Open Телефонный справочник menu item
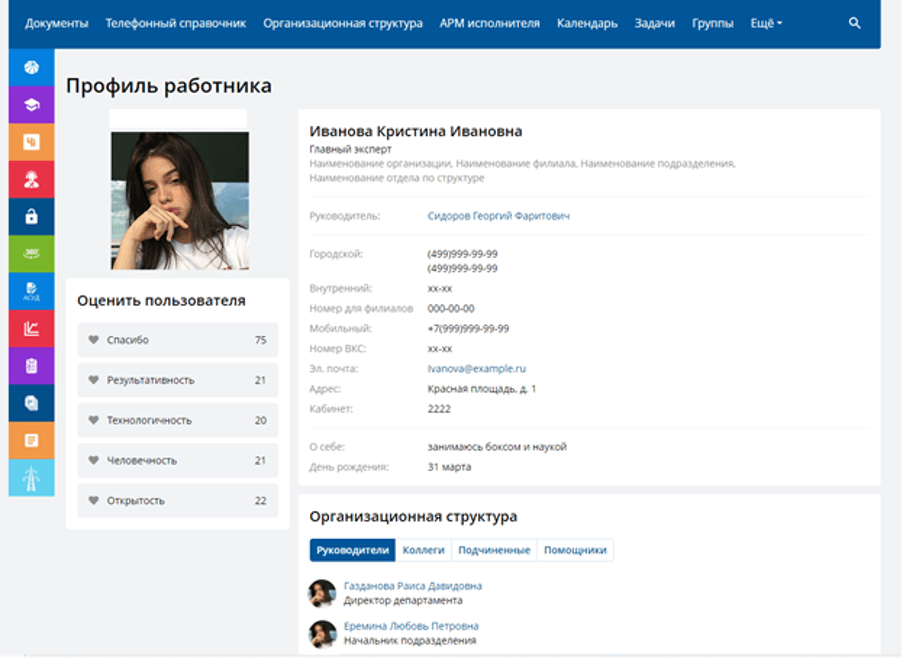Image resolution: width=904 pixels, height=662 pixels. coord(176,23)
